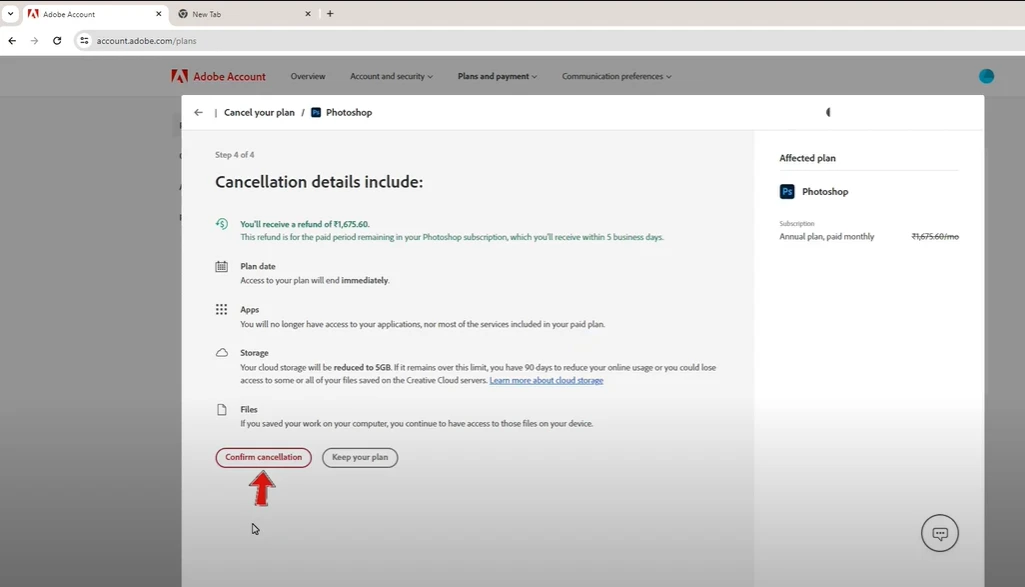Close the Adobe Account tab
Viewport: 1025px width, 587px height.
click(158, 14)
